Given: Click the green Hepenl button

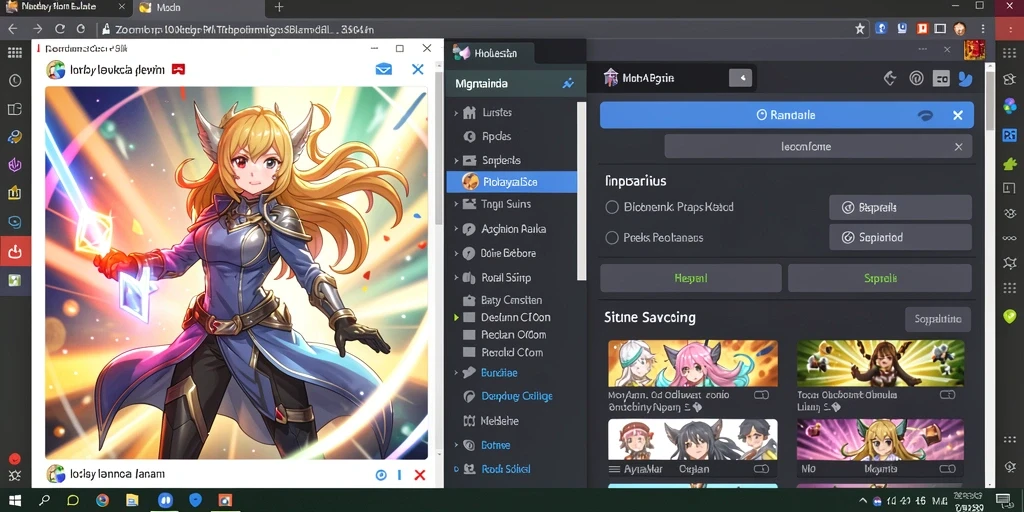Looking at the screenshot, I should (690, 278).
